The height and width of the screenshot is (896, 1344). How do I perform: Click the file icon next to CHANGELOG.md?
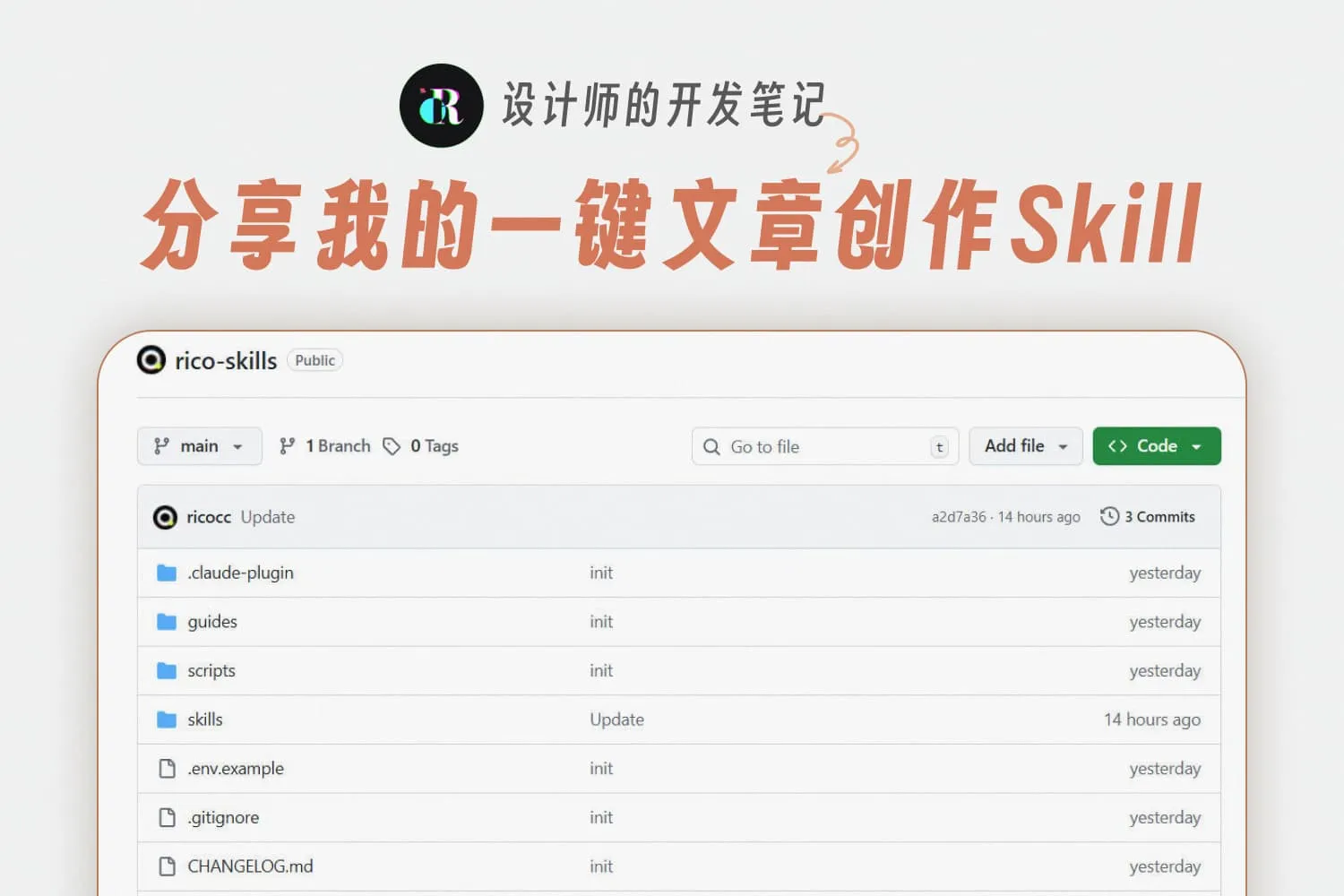click(x=167, y=866)
